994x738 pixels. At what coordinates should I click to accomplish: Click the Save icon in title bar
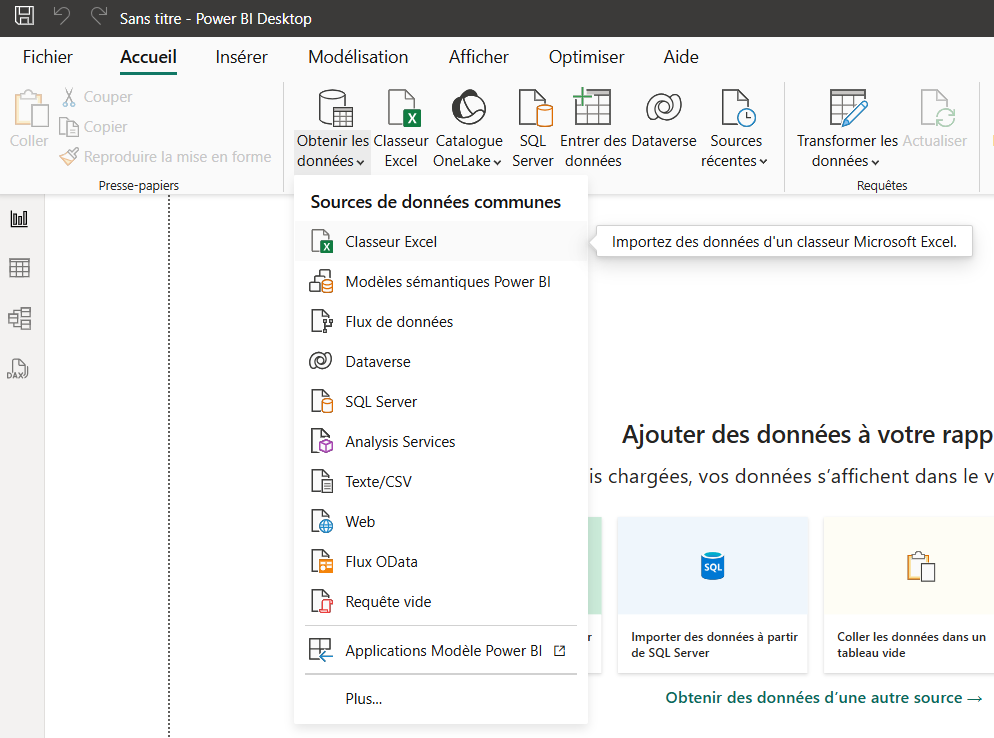(24, 16)
